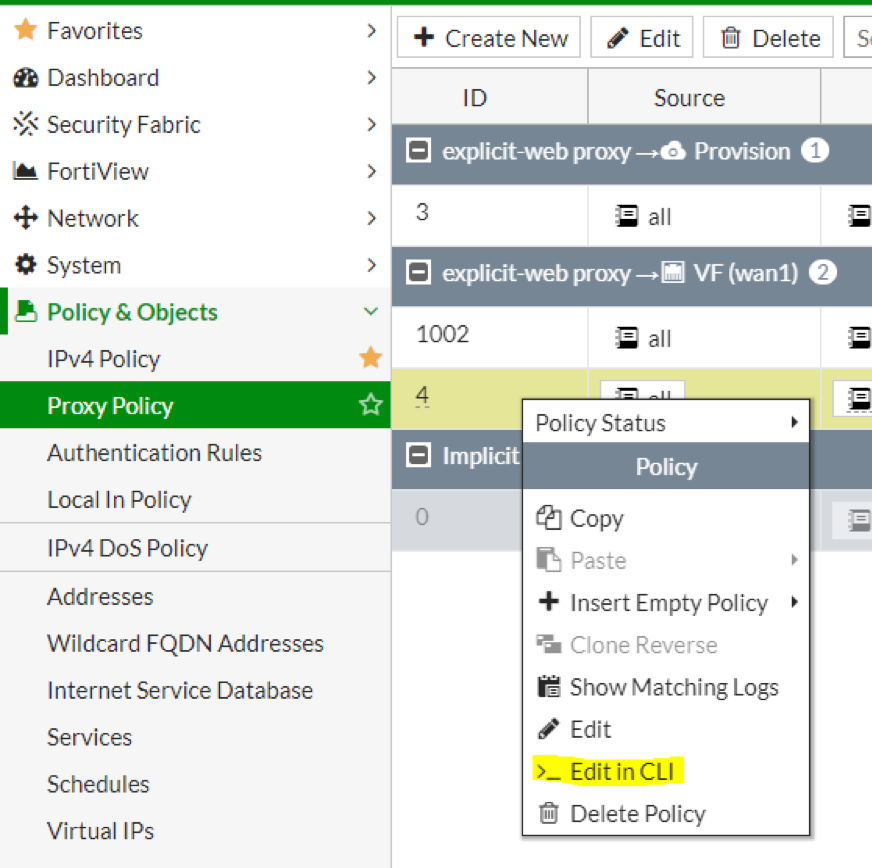Screen dimensions: 872x868
Task: Open the Services page
Action: 195,737
